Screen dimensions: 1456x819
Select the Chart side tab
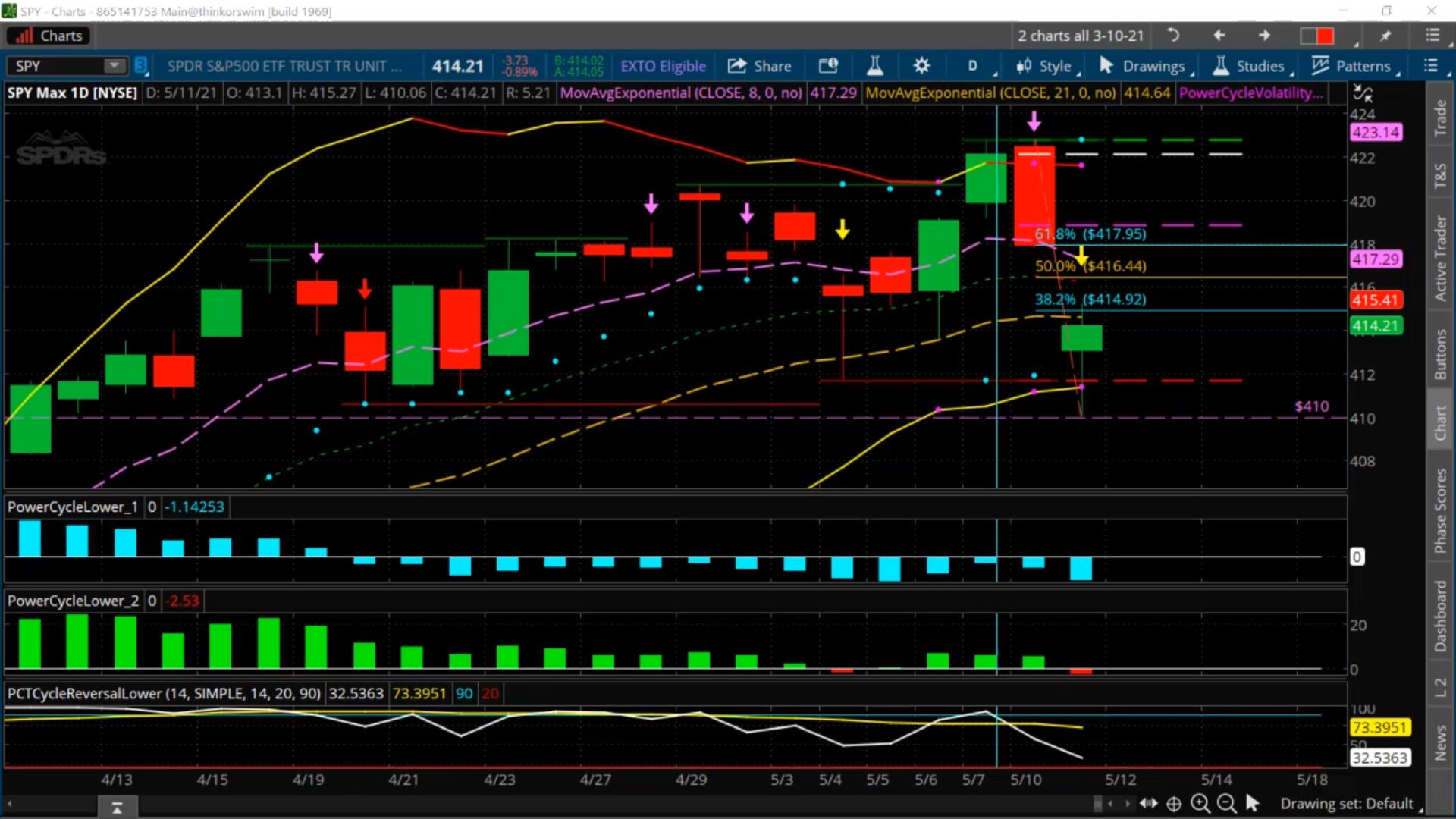[1440, 422]
